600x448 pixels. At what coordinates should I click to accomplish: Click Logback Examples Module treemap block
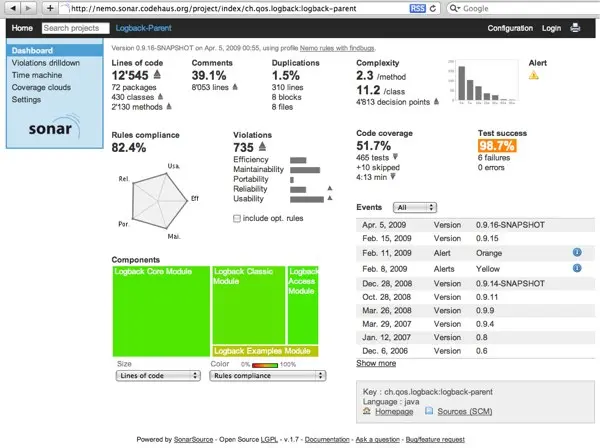pyautogui.click(x=265, y=351)
